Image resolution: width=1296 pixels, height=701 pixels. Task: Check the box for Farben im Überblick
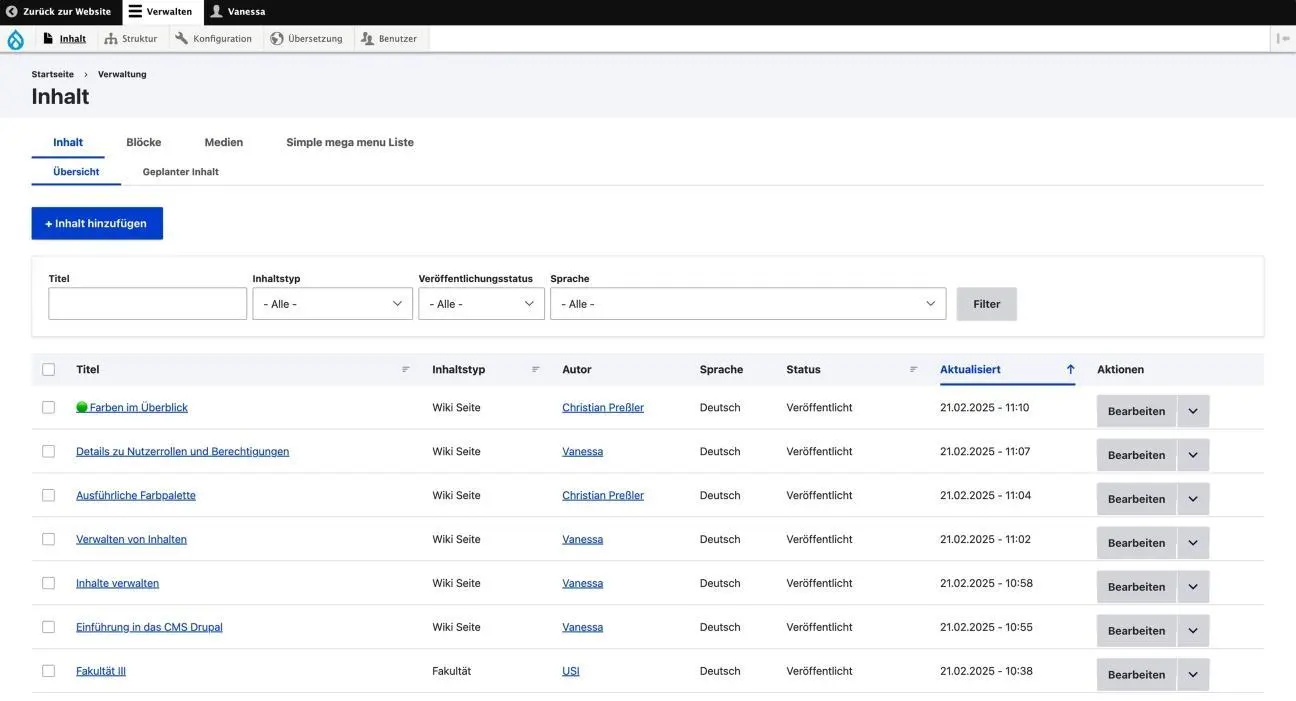click(48, 408)
